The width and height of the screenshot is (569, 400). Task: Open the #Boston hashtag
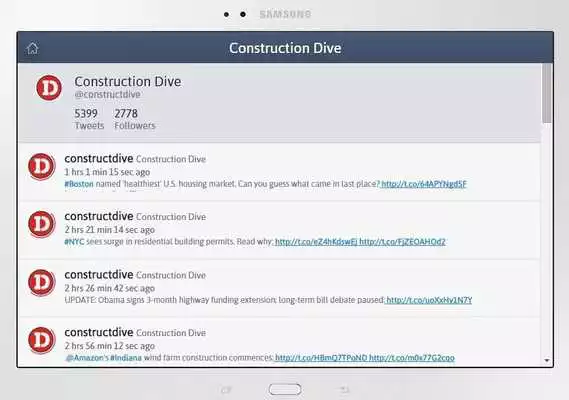[79, 184]
